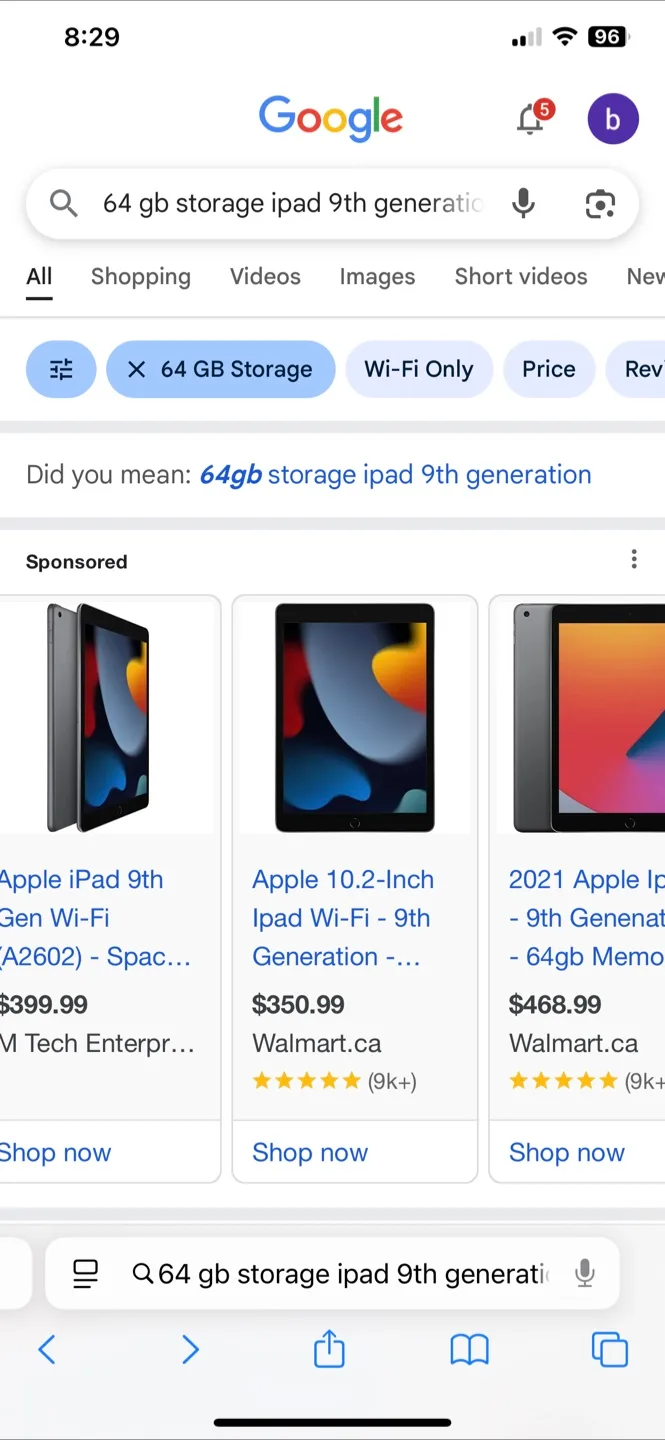
Task: Open Safari bookmarks book icon
Action: click(469, 1351)
